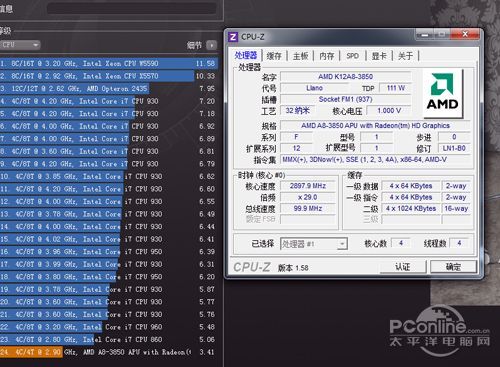Select rank 16 Core i7 950 at 3.96 GHz
The width and height of the screenshot is (500, 367).
pyautogui.click(x=109, y=252)
